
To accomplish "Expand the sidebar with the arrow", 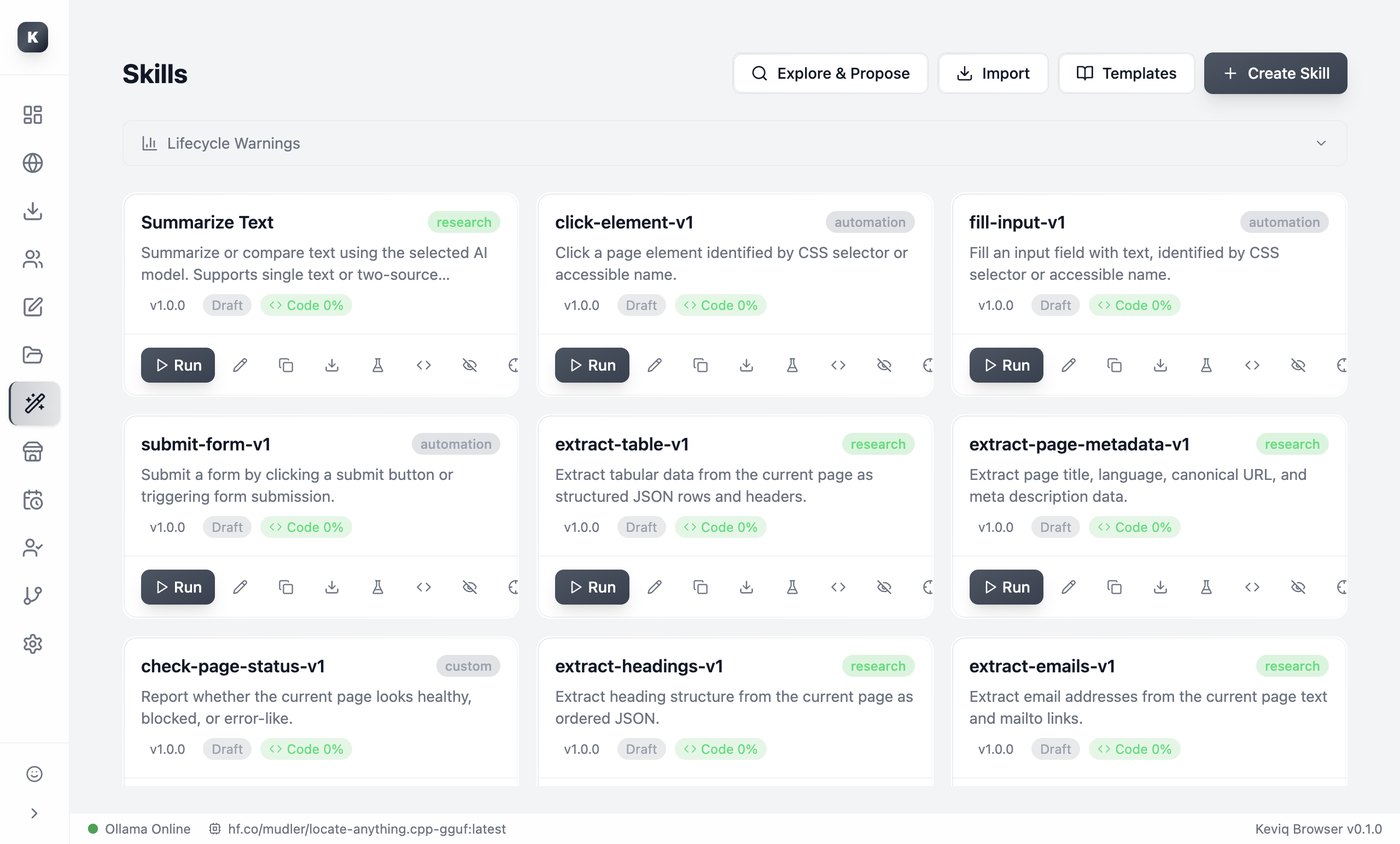I will coord(34,813).
